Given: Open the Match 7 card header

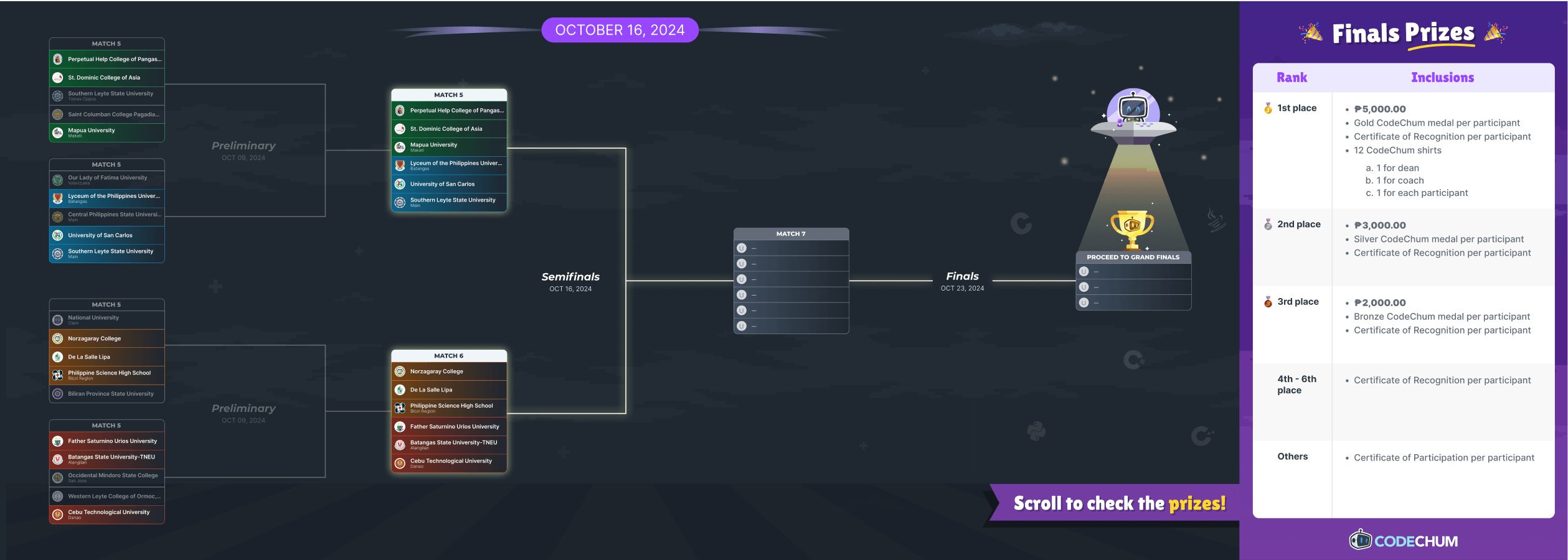Looking at the screenshot, I should tap(791, 234).
